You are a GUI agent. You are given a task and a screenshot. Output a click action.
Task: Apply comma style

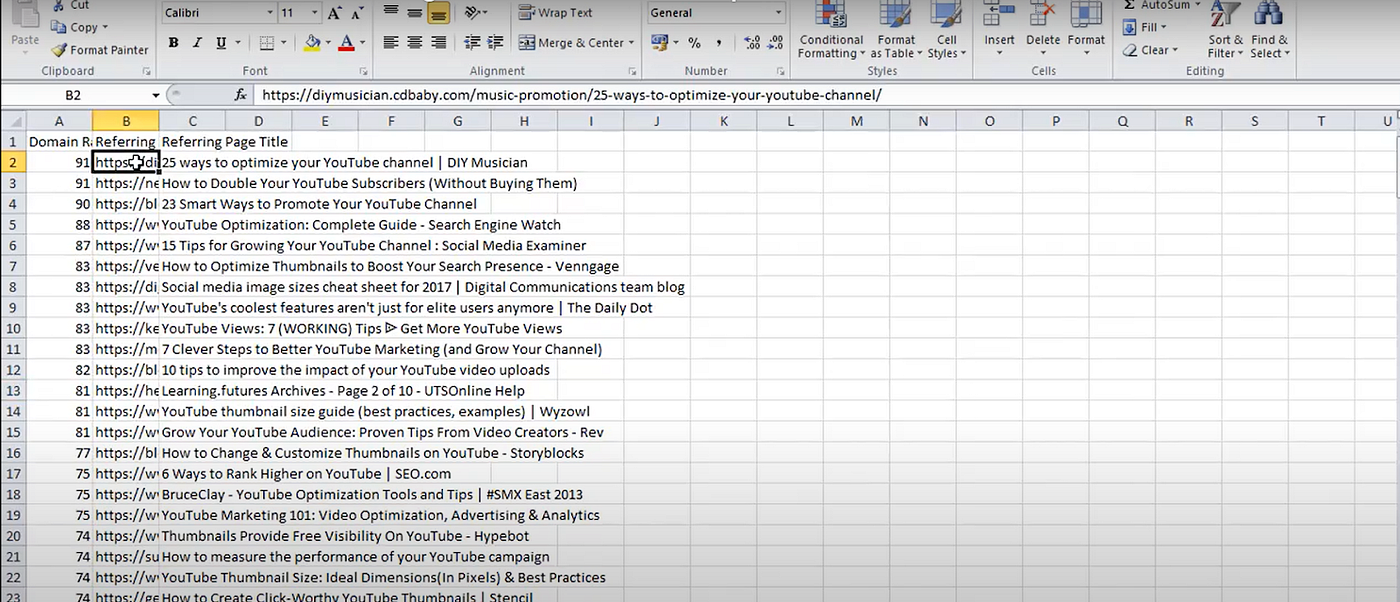(719, 42)
